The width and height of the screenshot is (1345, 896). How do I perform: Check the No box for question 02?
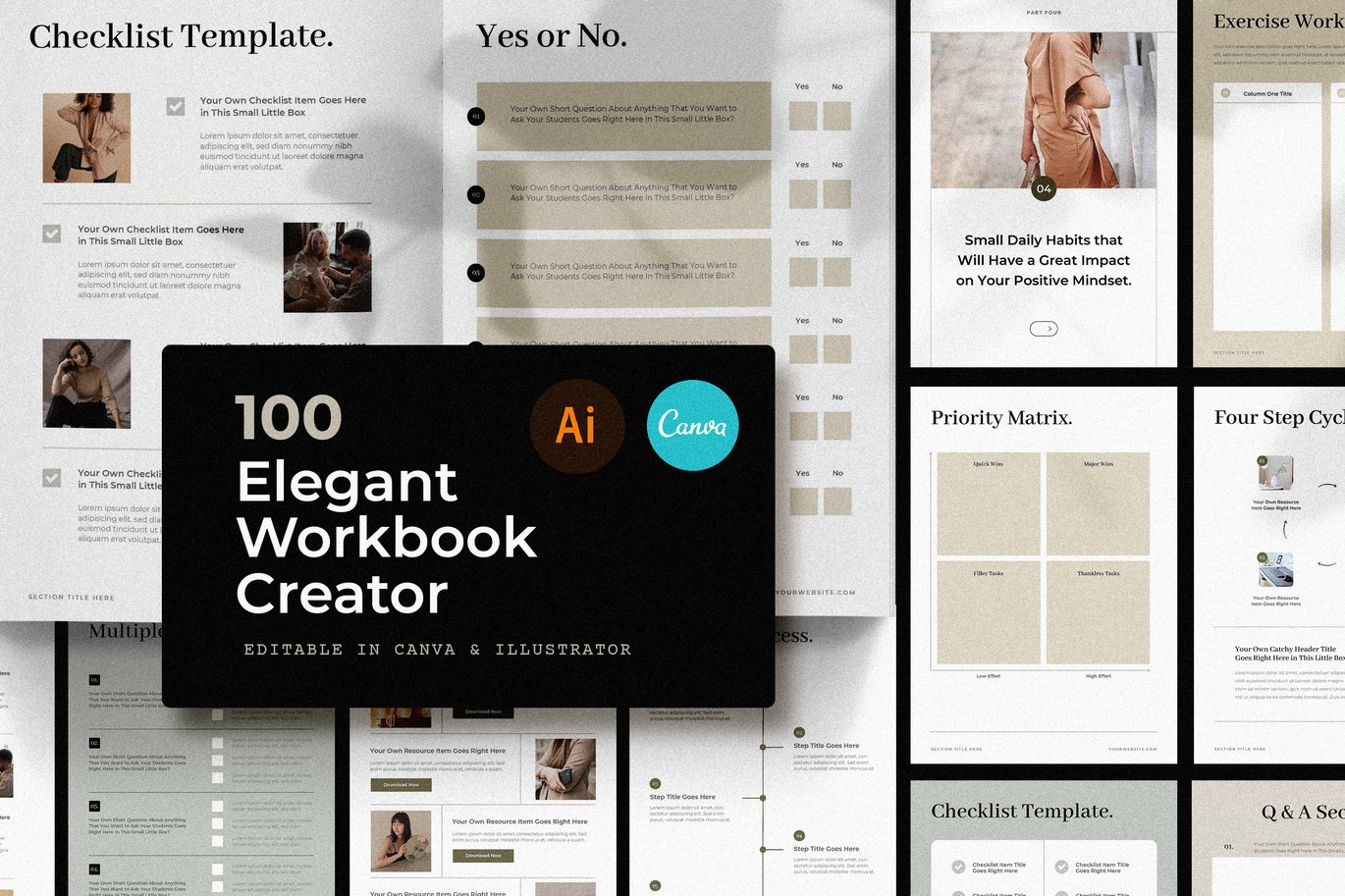[x=836, y=193]
